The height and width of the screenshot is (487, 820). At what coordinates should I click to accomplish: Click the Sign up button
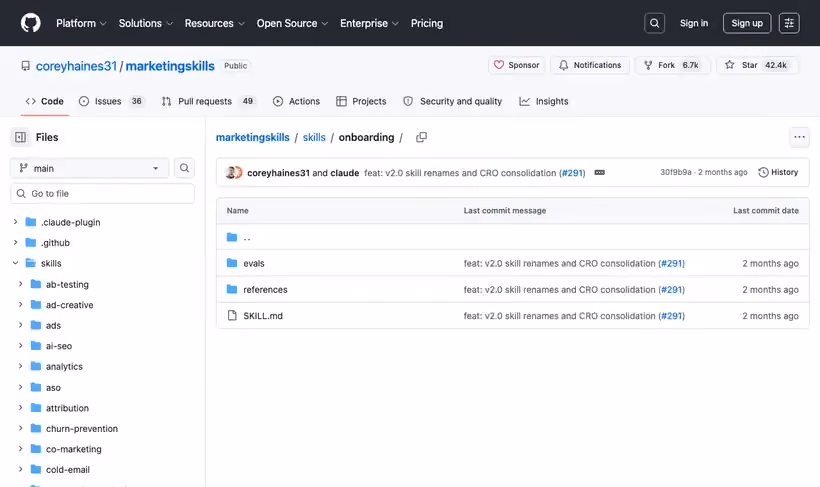[747, 23]
